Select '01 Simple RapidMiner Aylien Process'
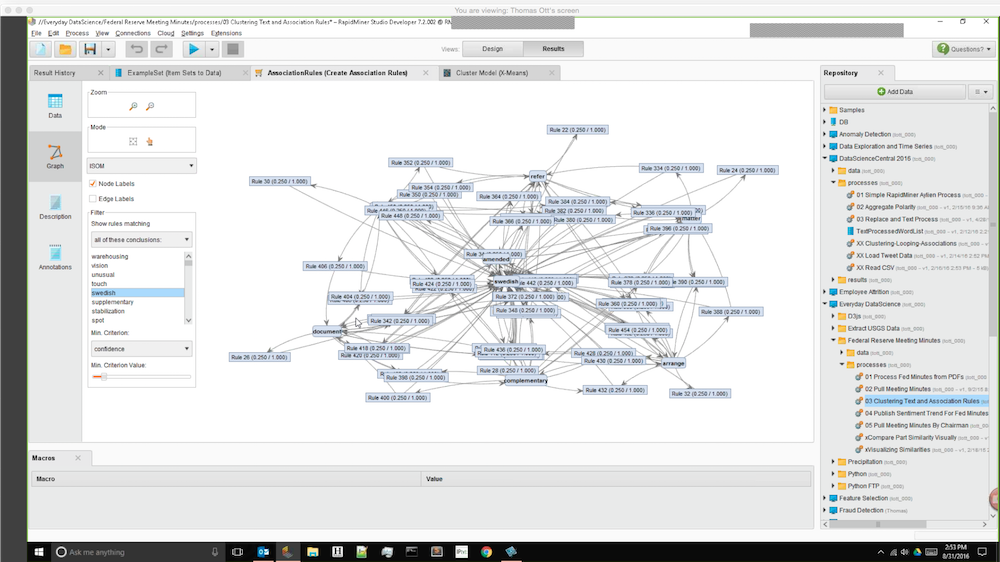Viewport: 1000px width, 562px height. pyautogui.click(x=908, y=195)
